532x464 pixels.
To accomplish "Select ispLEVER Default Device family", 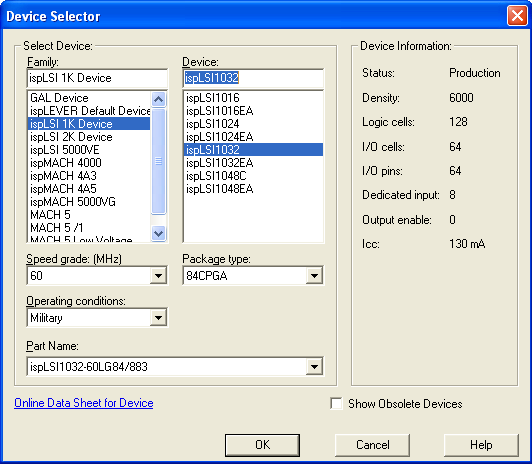I will 90,111.
